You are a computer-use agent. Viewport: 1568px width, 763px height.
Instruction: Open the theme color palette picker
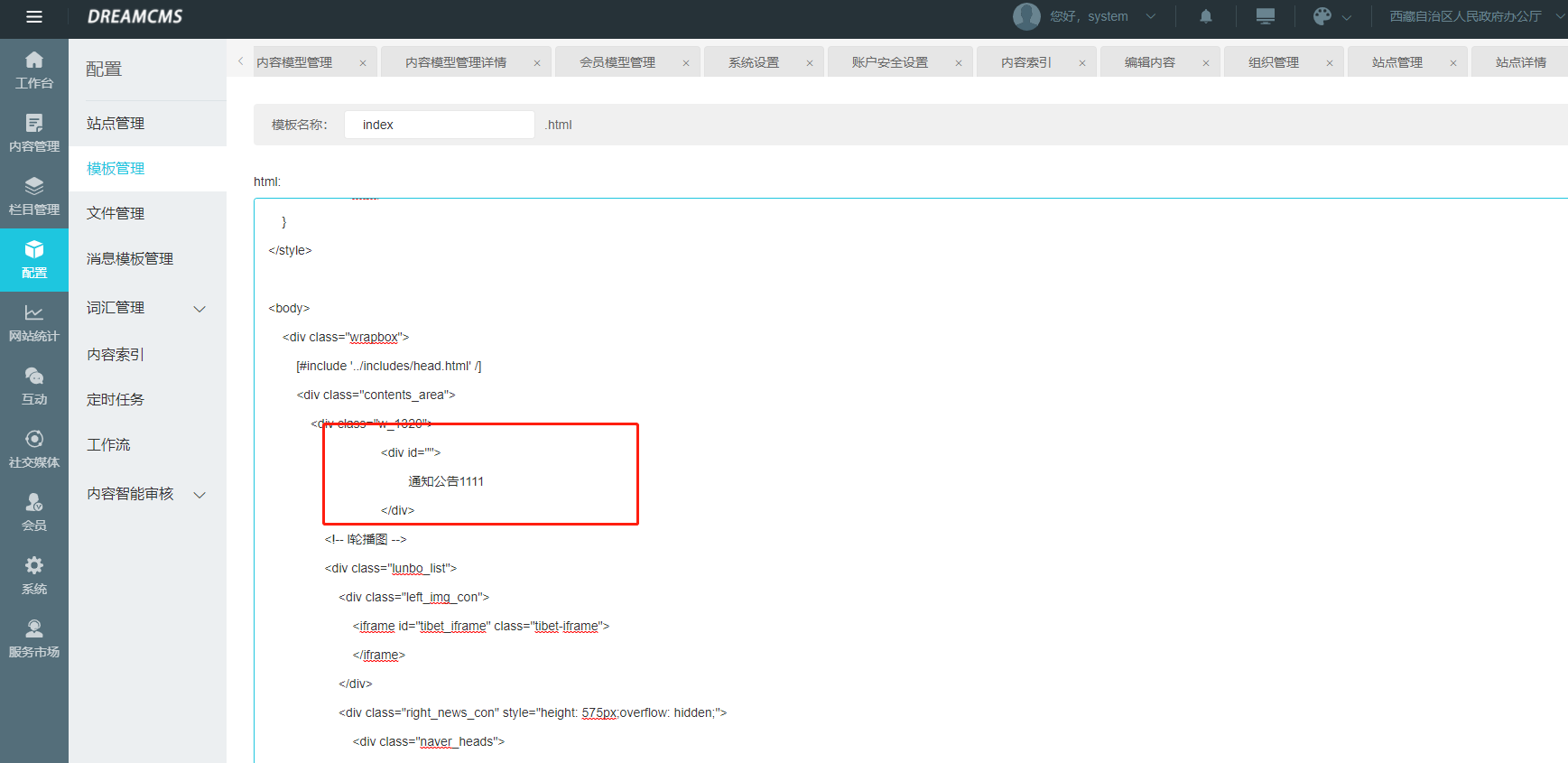1322,16
